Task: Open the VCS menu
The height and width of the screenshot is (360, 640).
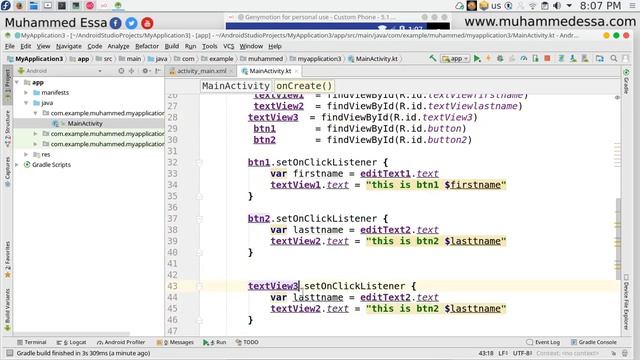Action: click(x=229, y=46)
